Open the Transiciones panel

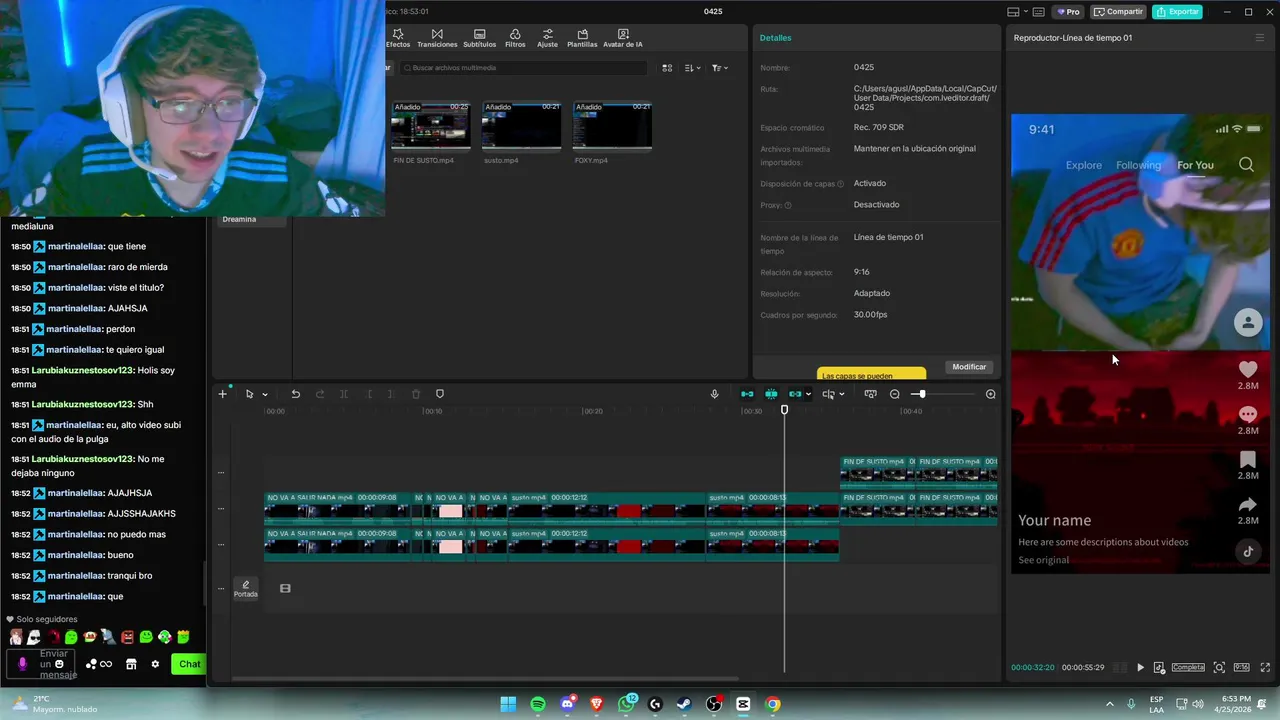point(437,38)
